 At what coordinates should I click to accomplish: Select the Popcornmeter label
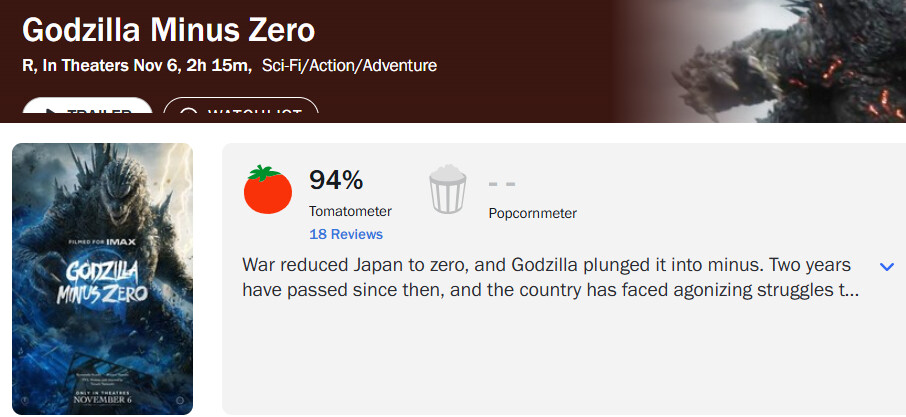click(x=533, y=213)
